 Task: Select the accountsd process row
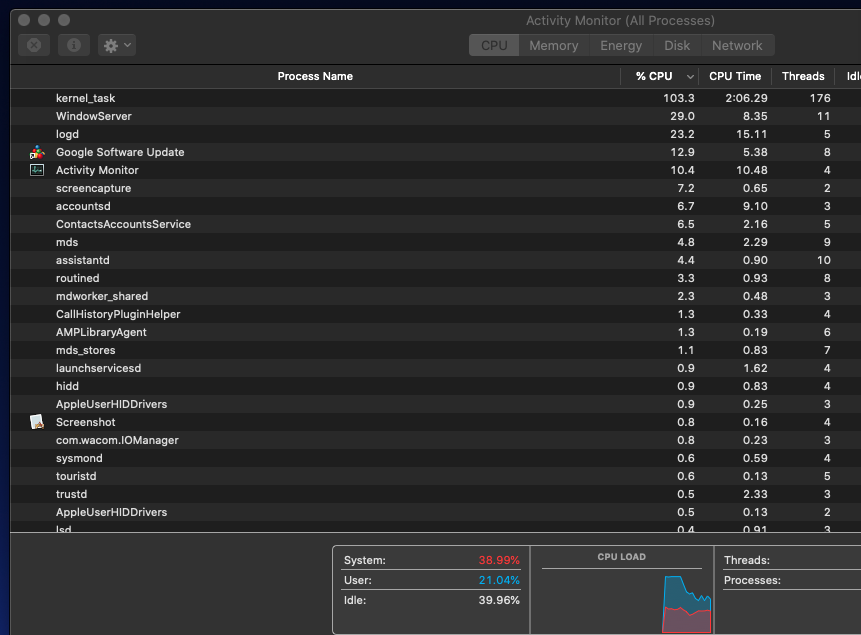coord(435,206)
